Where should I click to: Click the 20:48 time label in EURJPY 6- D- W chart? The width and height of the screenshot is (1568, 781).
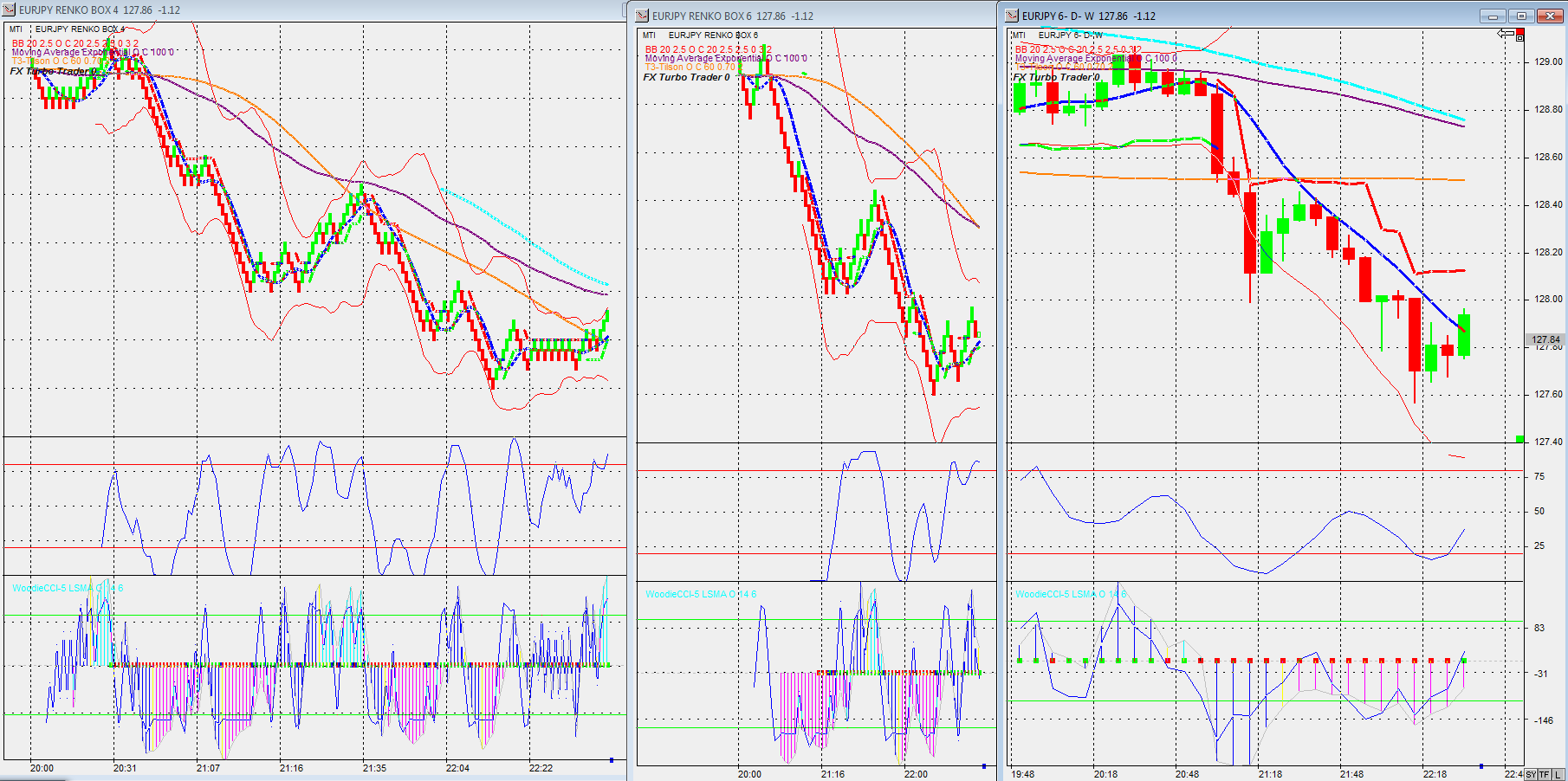1188,774
